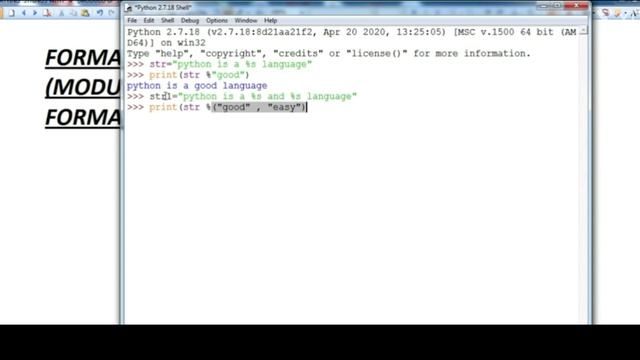640x360 pixels.
Task: Minimize the Python 2.7.18 Shell window
Action: tap(543, 6)
